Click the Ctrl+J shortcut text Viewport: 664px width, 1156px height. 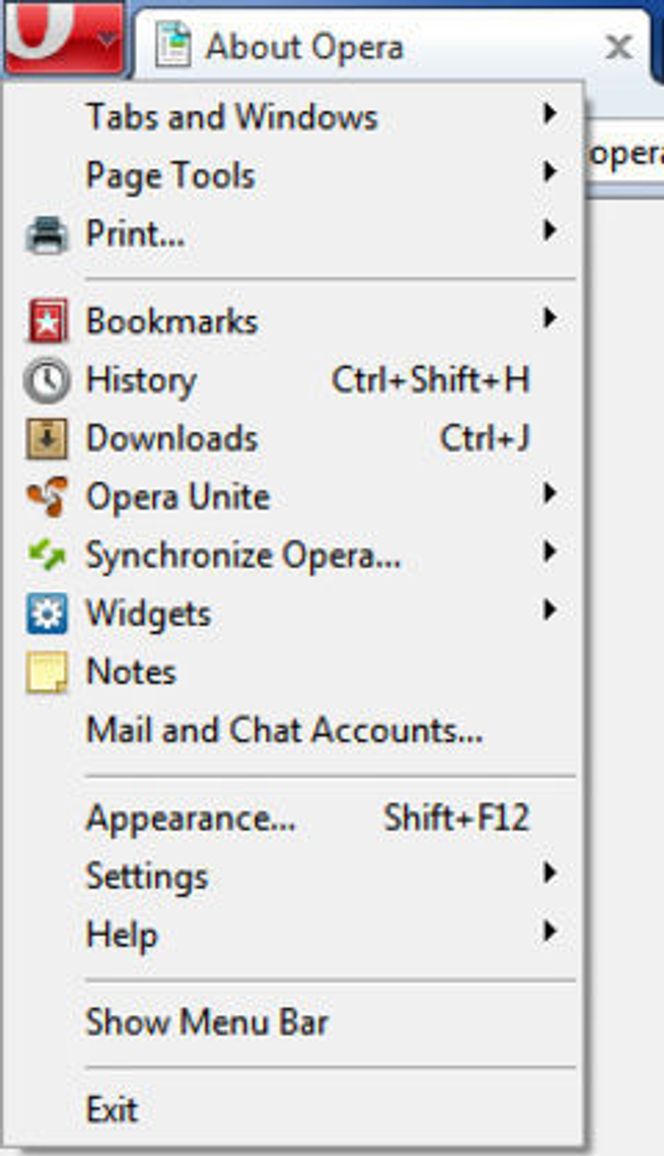click(484, 438)
